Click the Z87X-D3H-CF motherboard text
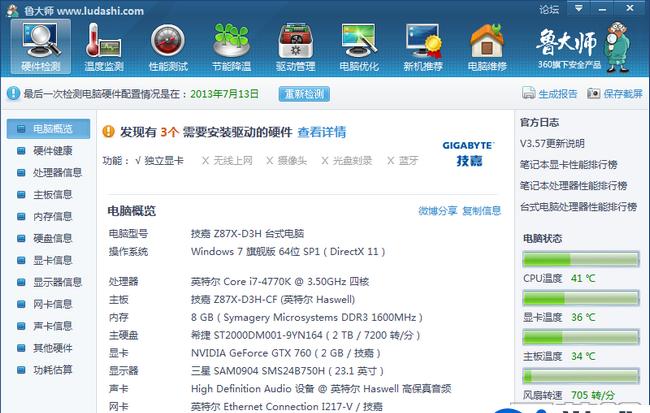This screenshot has width=650, height=413. point(273,299)
